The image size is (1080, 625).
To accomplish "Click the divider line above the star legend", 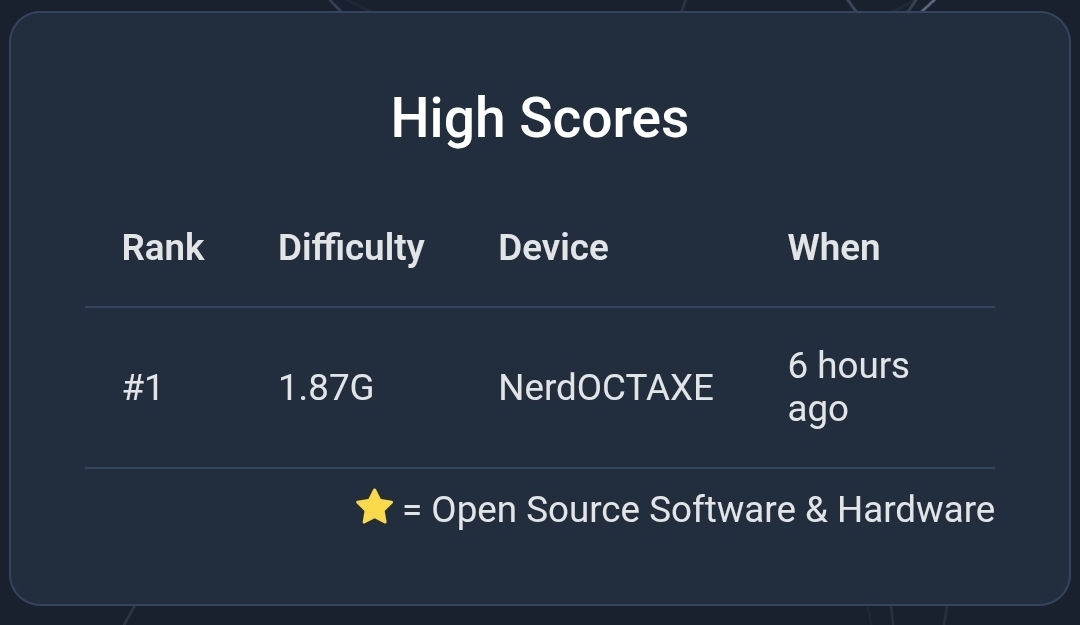I will tap(540, 467).
